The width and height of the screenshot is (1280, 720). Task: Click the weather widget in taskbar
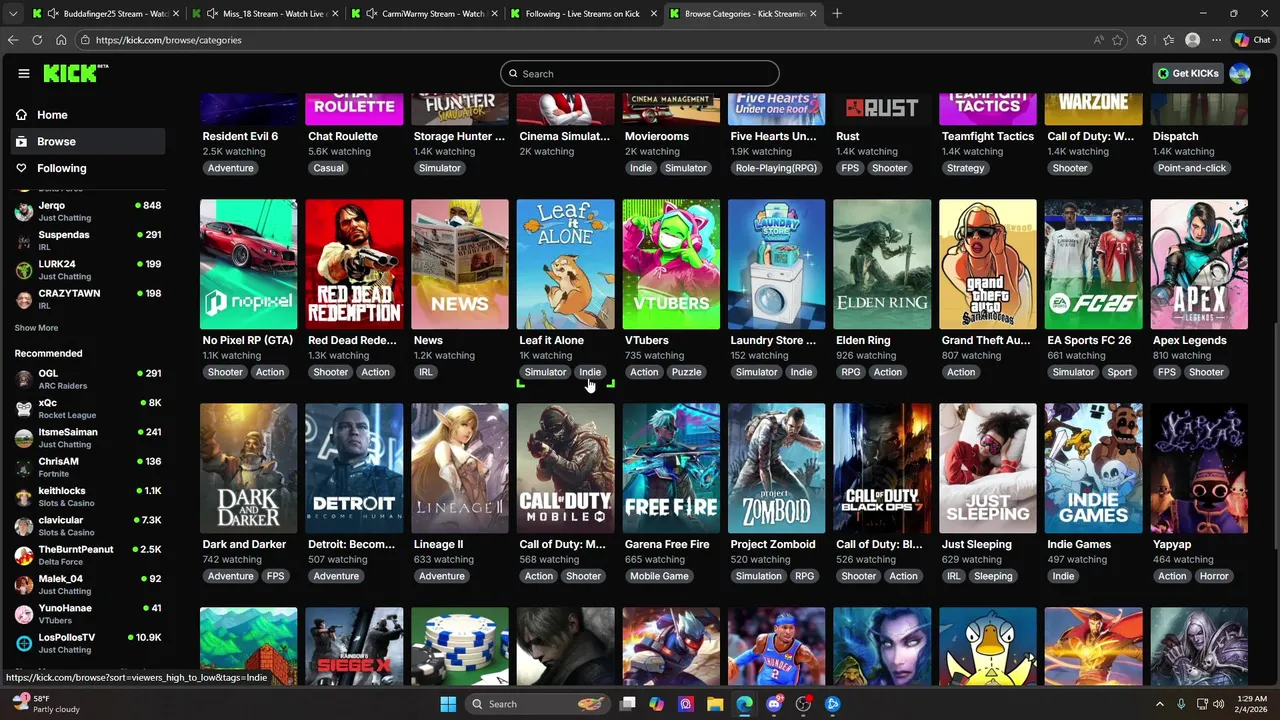coord(45,704)
